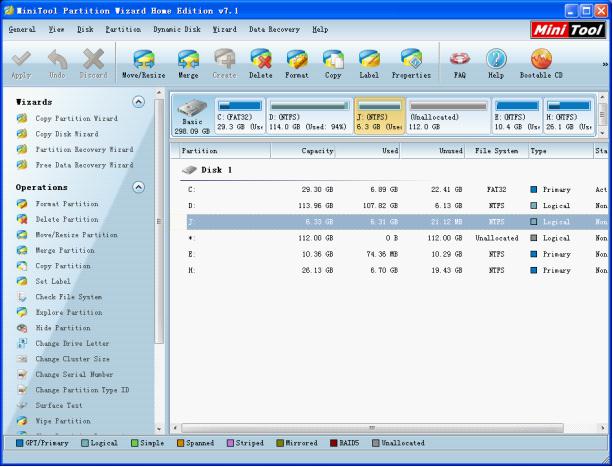
Task: Select the H: (NTFS) block in disk map
Action: click(x=569, y=116)
